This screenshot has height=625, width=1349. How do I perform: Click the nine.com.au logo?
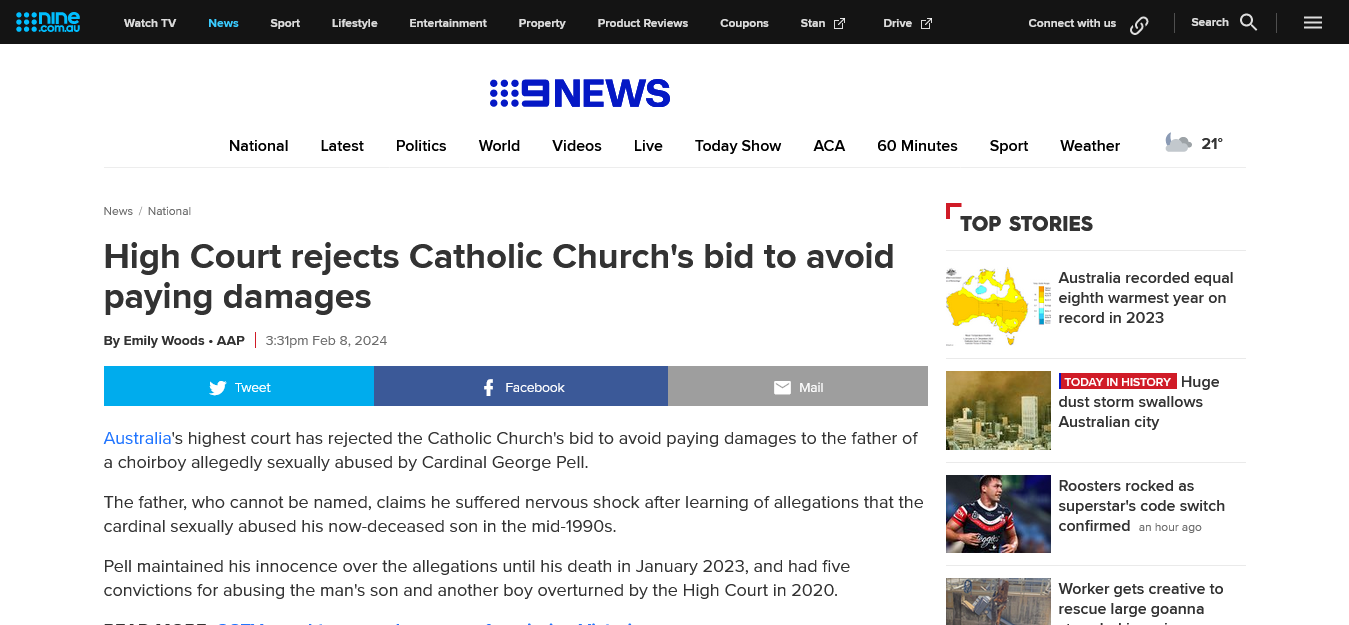pyautogui.click(x=48, y=22)
